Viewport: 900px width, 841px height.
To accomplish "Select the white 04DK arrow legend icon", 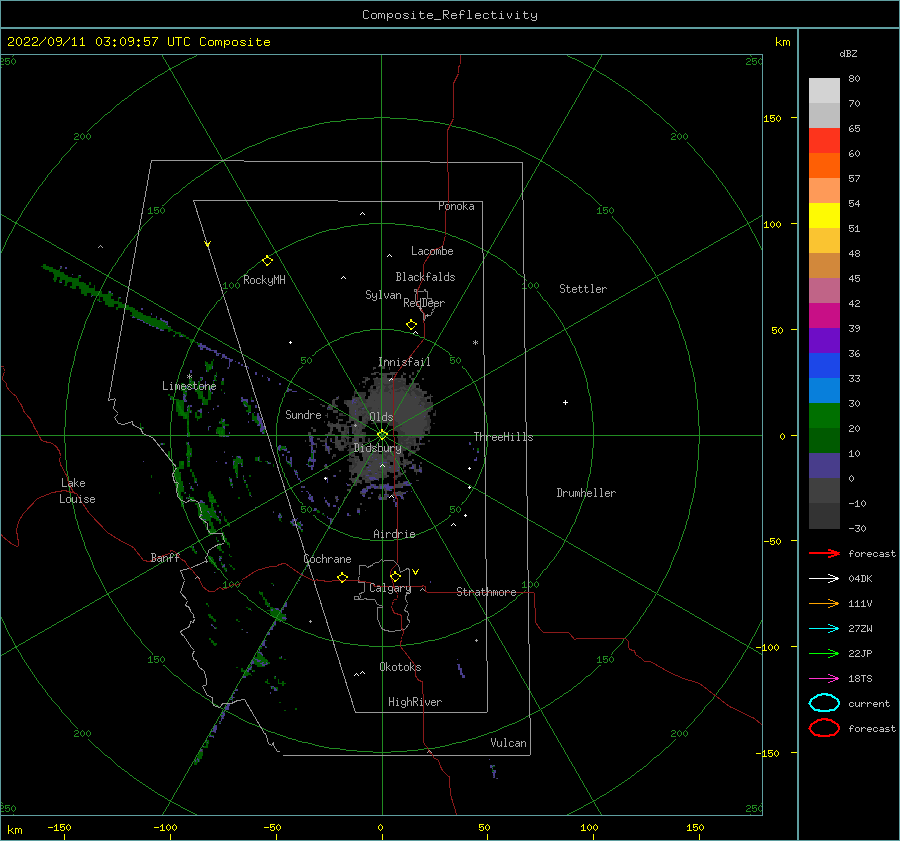I will coord(824,579).
